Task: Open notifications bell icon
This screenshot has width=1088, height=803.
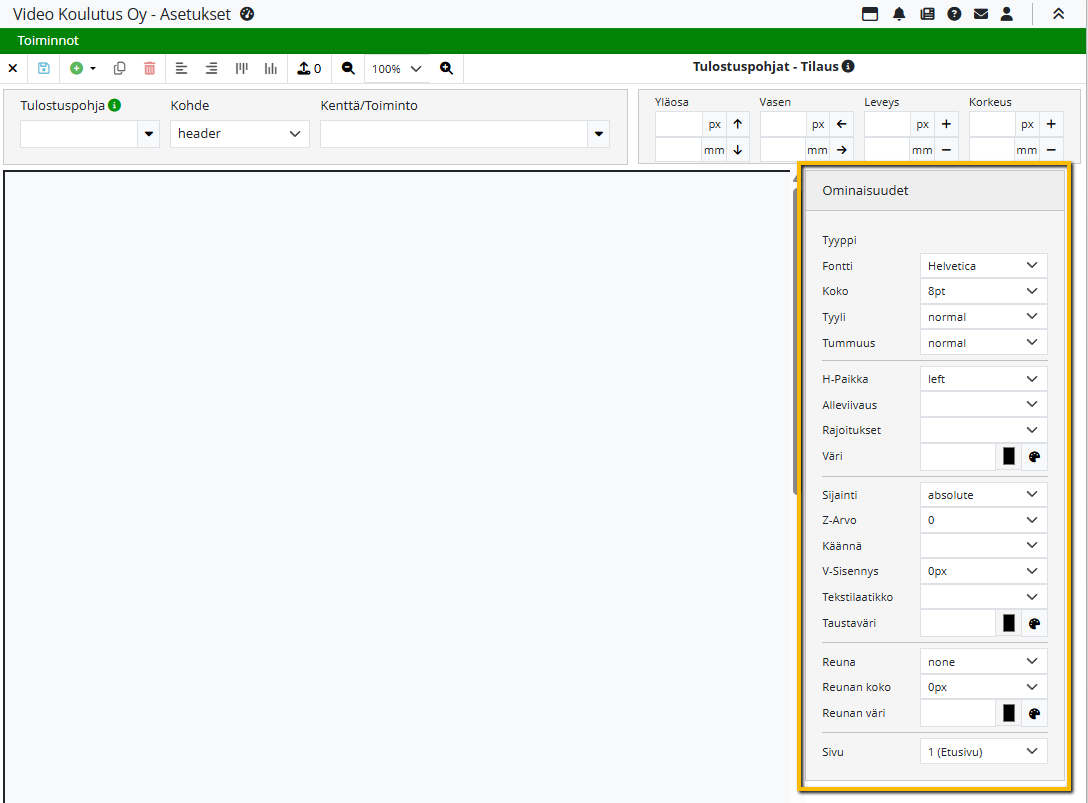Action: click(899, 14)
